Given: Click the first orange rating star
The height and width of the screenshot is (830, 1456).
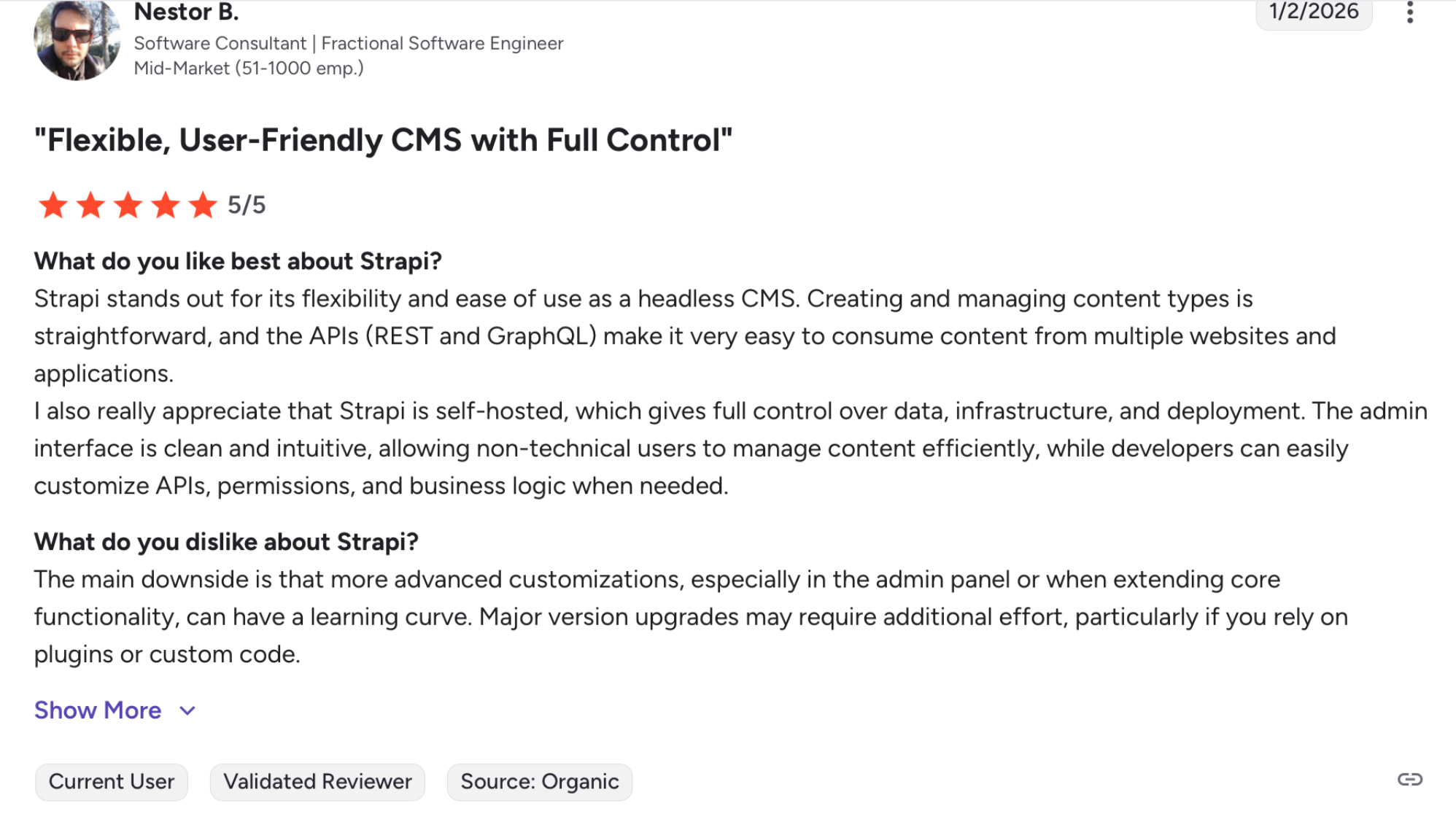Looking at the screenshot, I should [53, 205].
